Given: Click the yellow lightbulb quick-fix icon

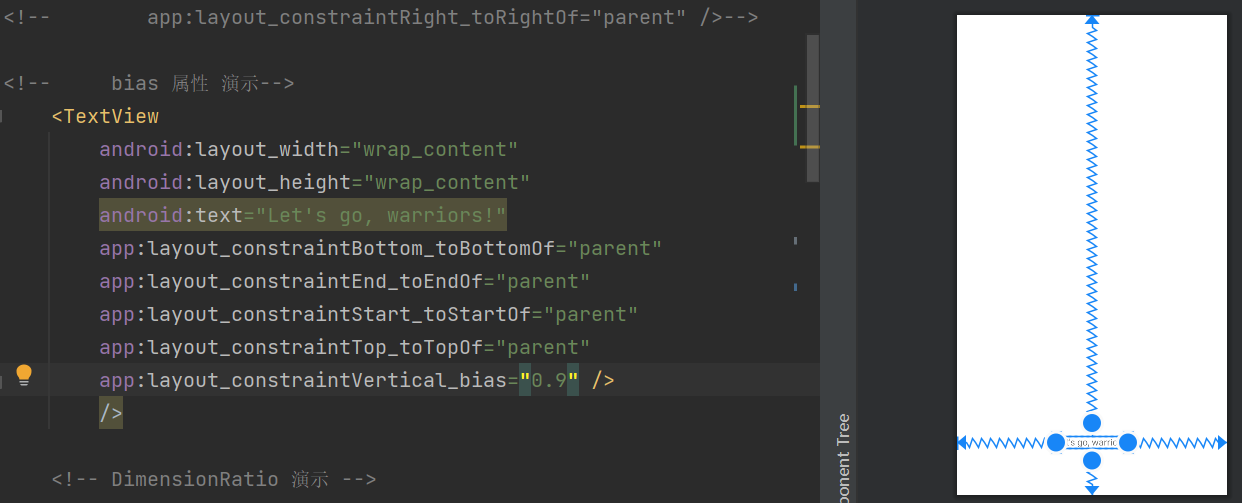Looking at the screenshot, I should (x=24, y=375).
